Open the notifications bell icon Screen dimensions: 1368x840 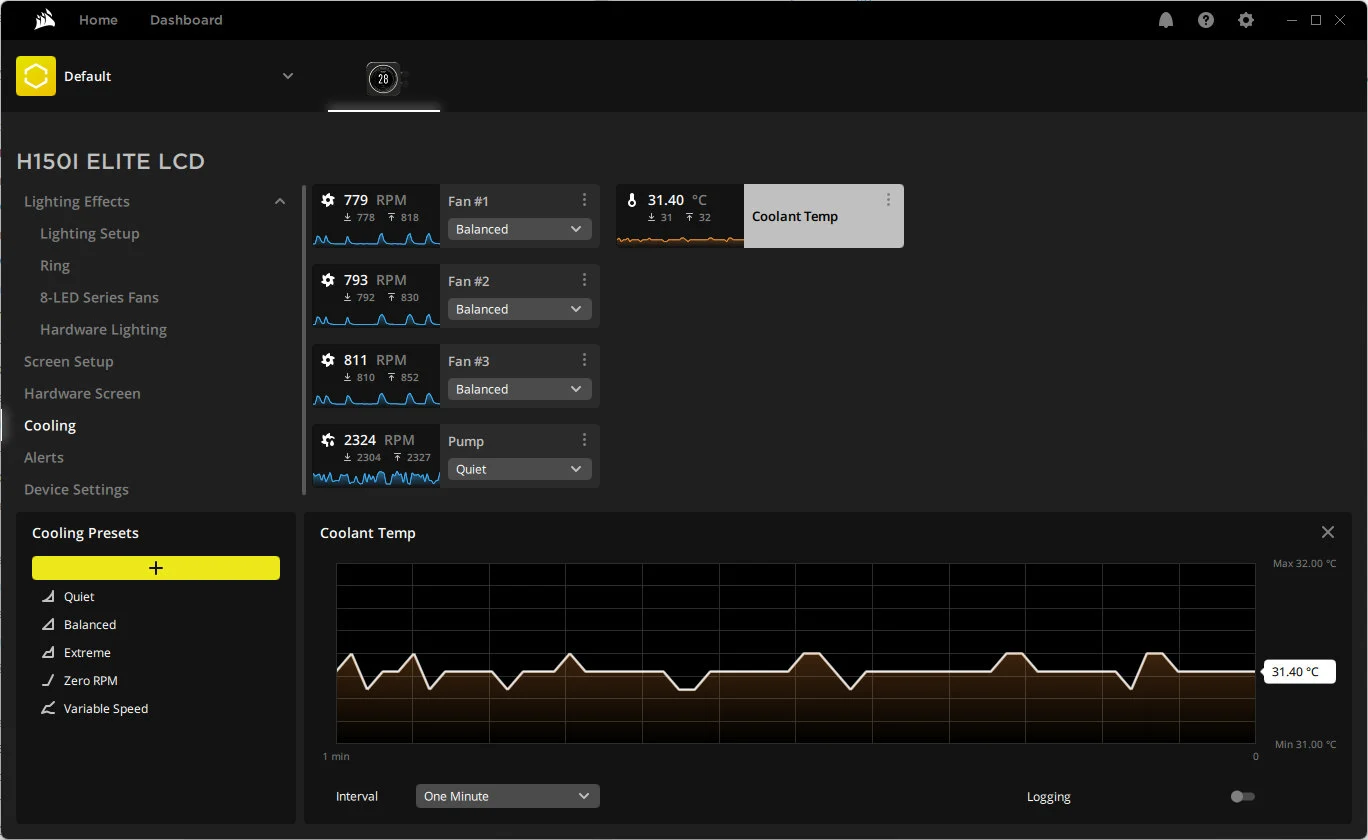[1166, 20]
